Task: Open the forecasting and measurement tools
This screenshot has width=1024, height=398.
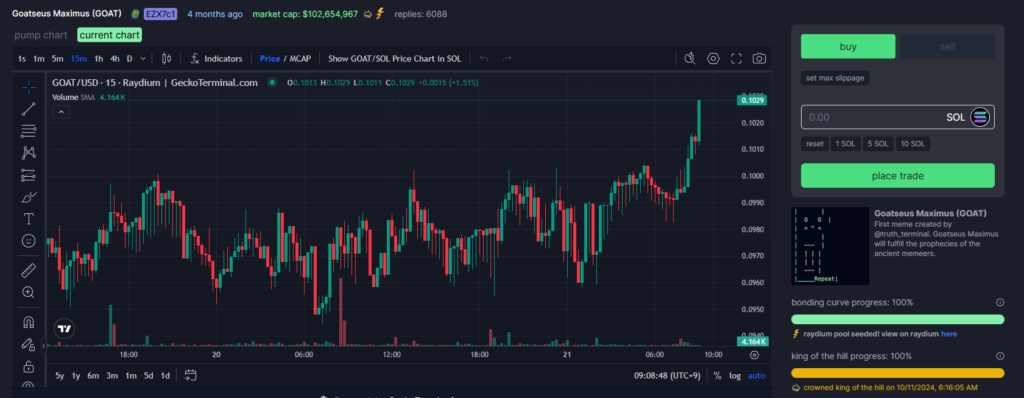Action: coord(29,175)
